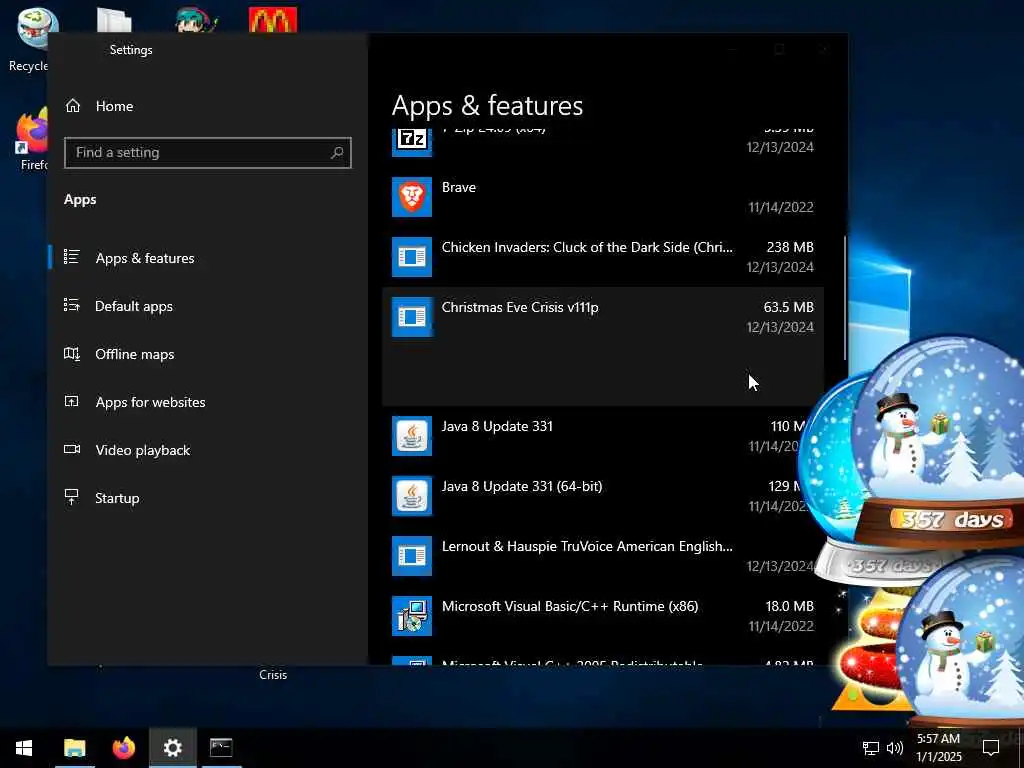Image resolution: width=1024 pixels, height=768 pixels.
Task: Open Offline maps section
Action: [135, 354]
